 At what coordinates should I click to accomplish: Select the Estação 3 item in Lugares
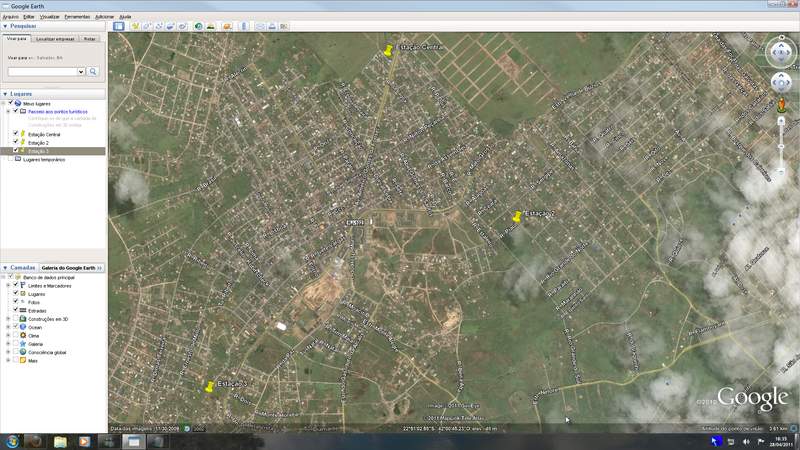(38, 151)
